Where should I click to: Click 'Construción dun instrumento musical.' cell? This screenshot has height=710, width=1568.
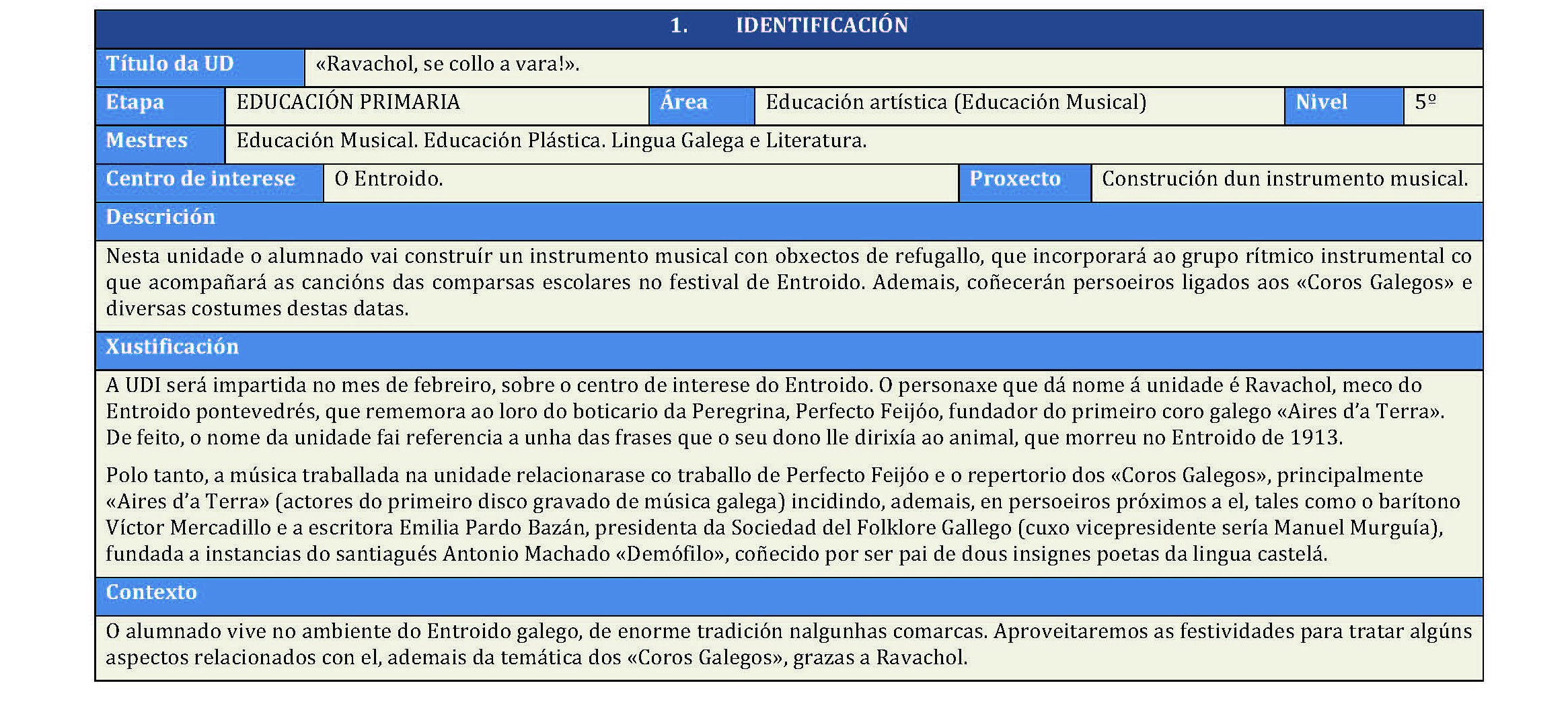click(x=1285, y=179)
